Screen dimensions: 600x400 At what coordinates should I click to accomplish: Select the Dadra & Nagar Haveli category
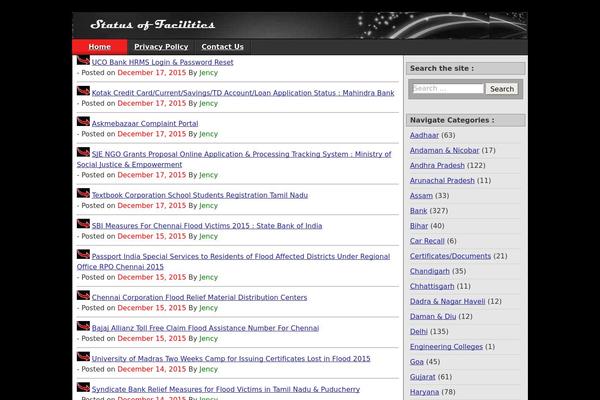[448, 301]
